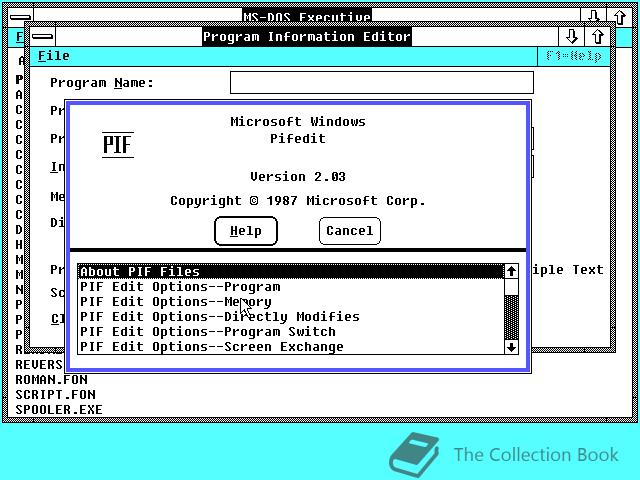The height and width of the screenshot is (480, 640).
Task: Click the help list scrollbar thumb
Action: point(511,287)
